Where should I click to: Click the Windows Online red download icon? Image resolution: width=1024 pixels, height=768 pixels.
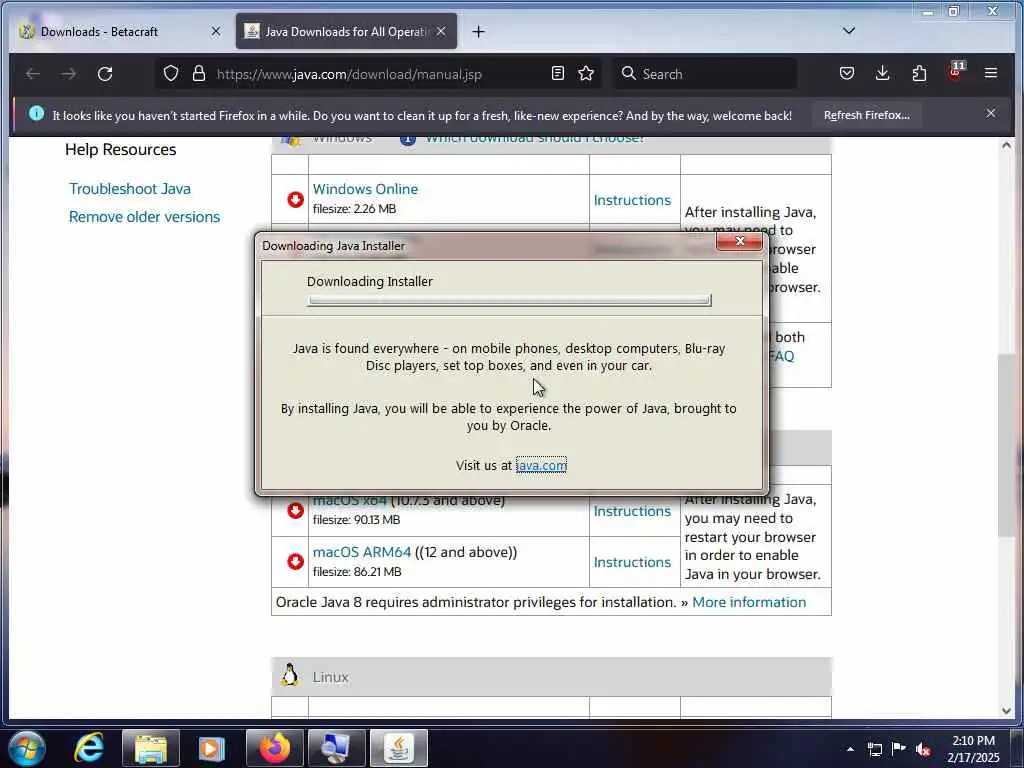coord(295,199)
